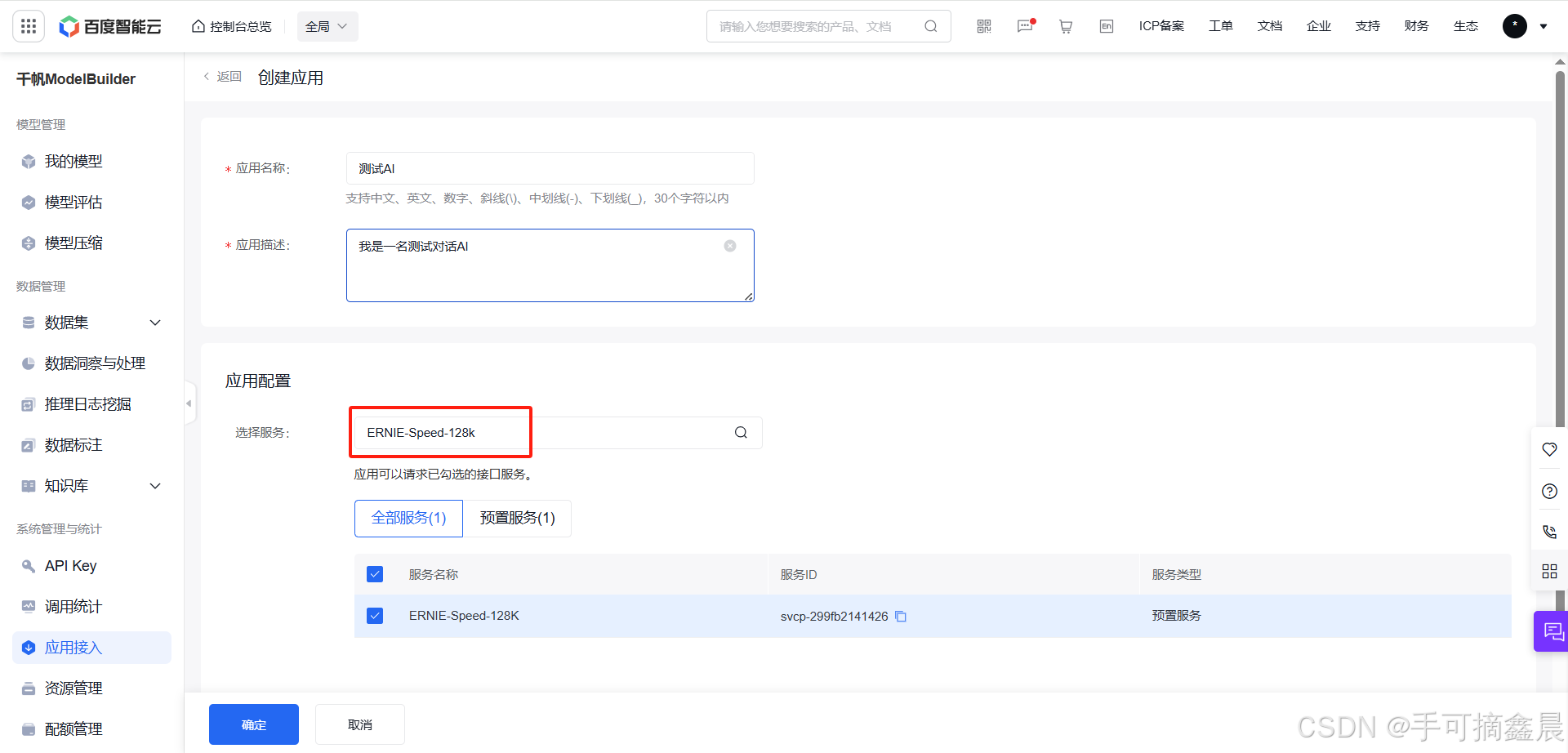Click the 预置服务 type cell in table row
1568x753 pixels.
[x=1176, y=616]
